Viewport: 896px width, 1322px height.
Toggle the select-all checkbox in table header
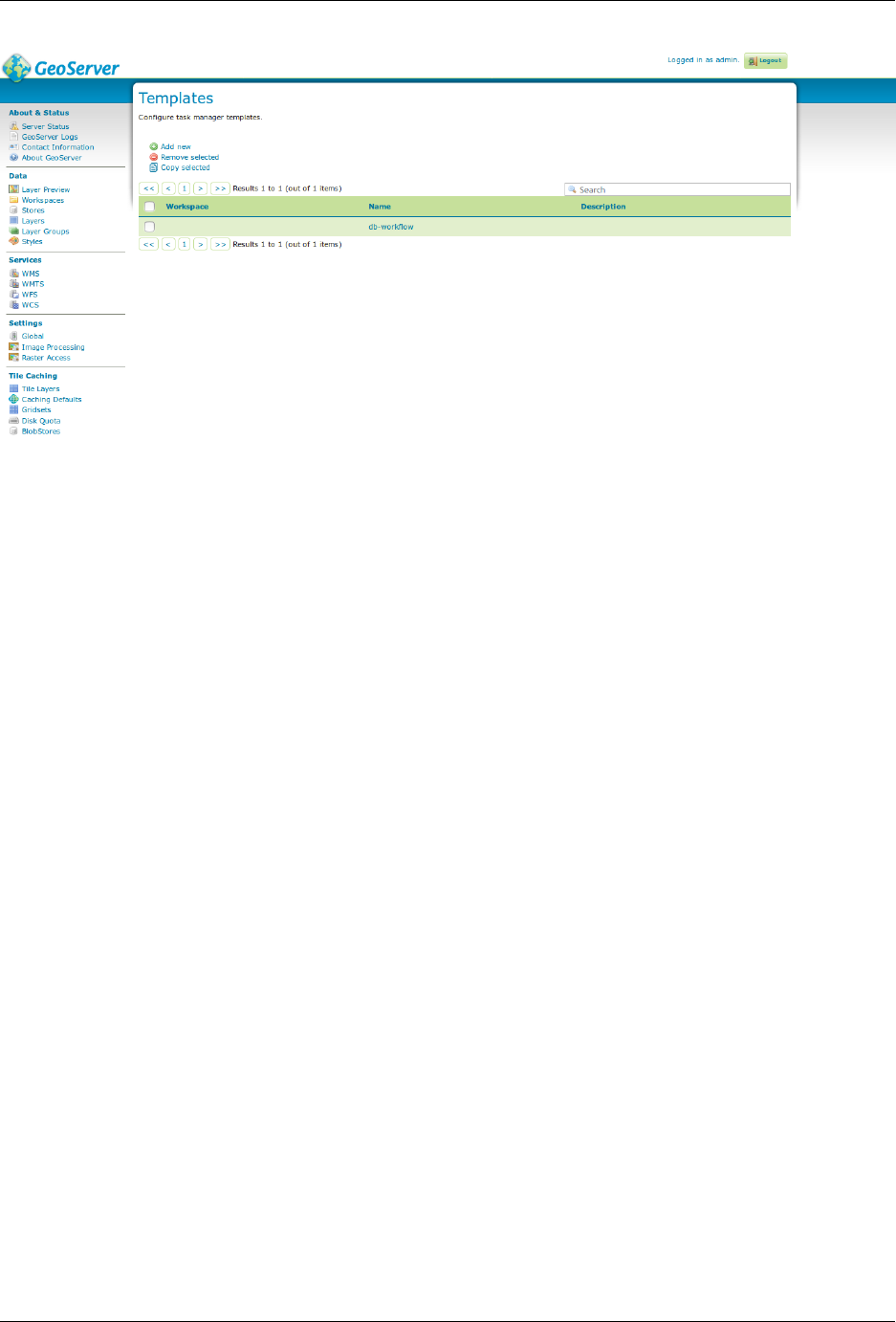pyautogui.click(x=149, y=207)
